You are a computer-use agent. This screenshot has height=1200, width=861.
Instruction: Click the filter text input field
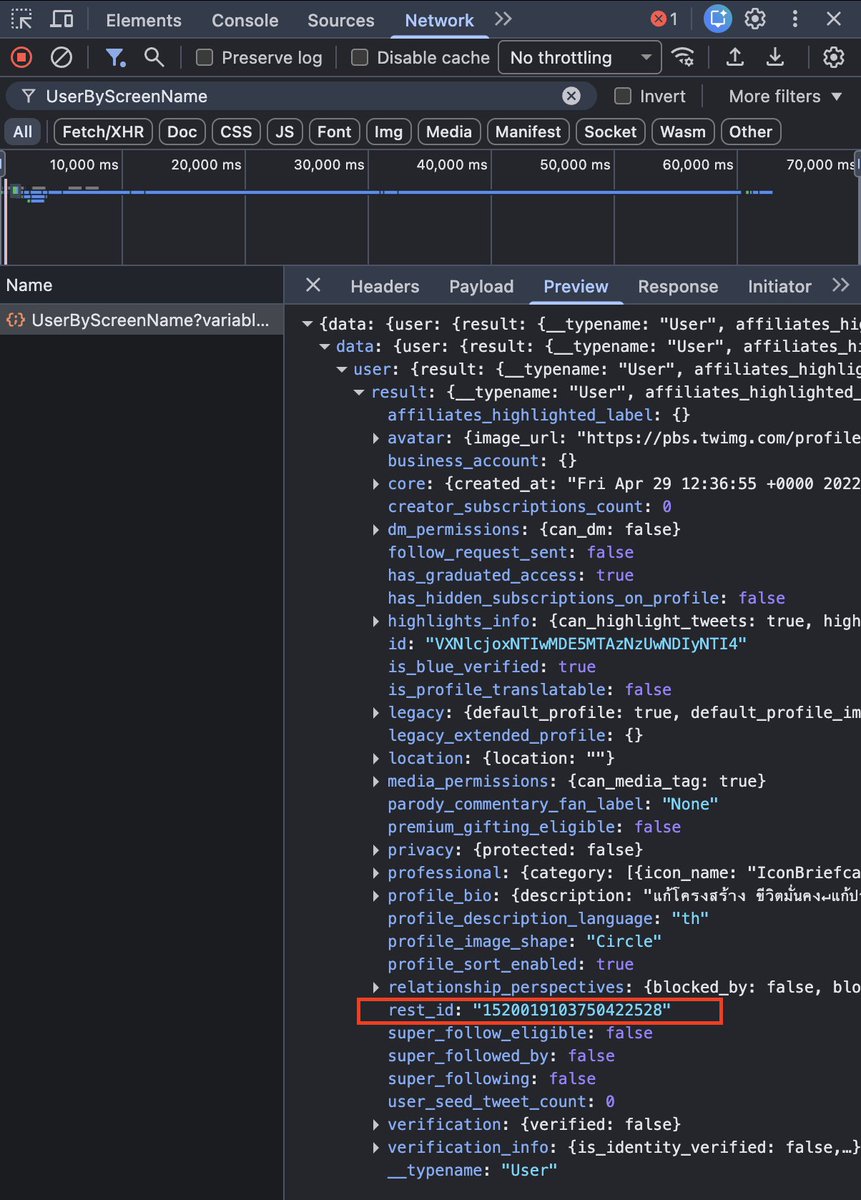click(x=300, y=96)
